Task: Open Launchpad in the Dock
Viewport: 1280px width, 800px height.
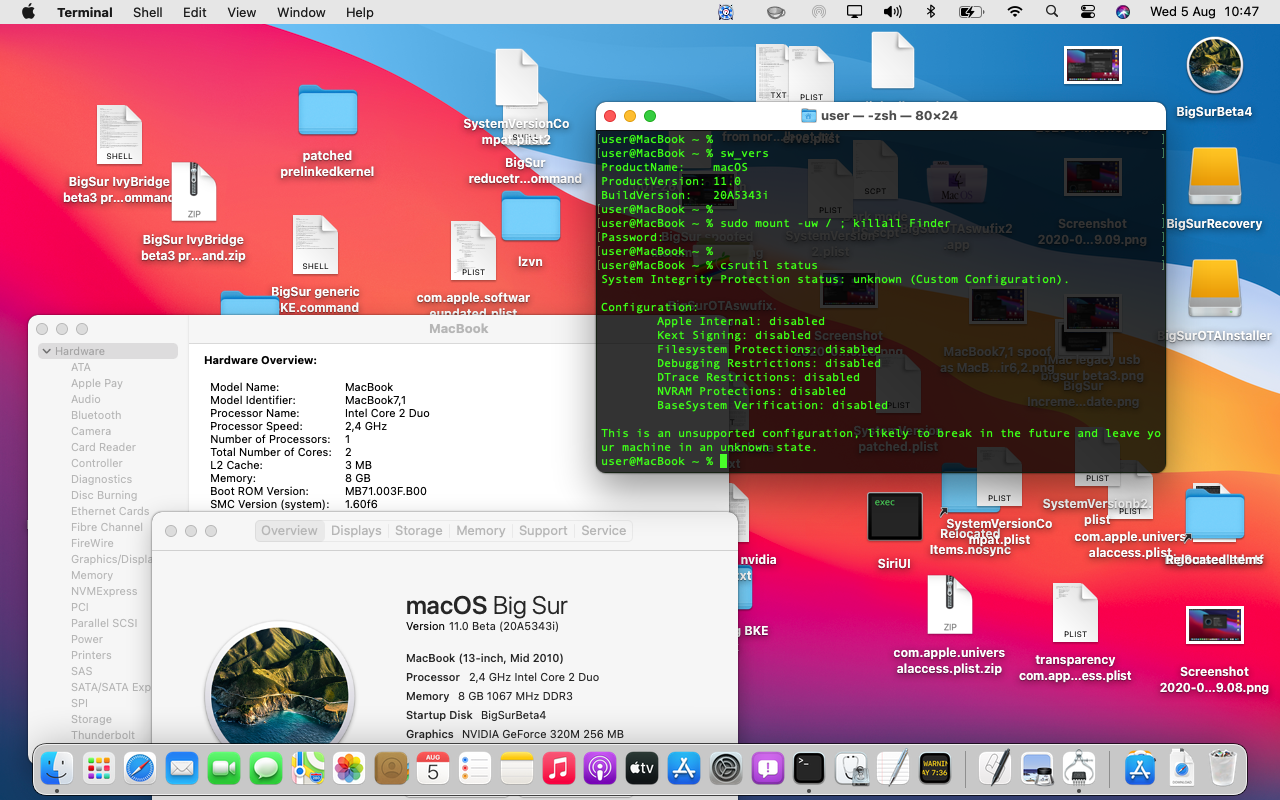Action: [x=98, y=768]
